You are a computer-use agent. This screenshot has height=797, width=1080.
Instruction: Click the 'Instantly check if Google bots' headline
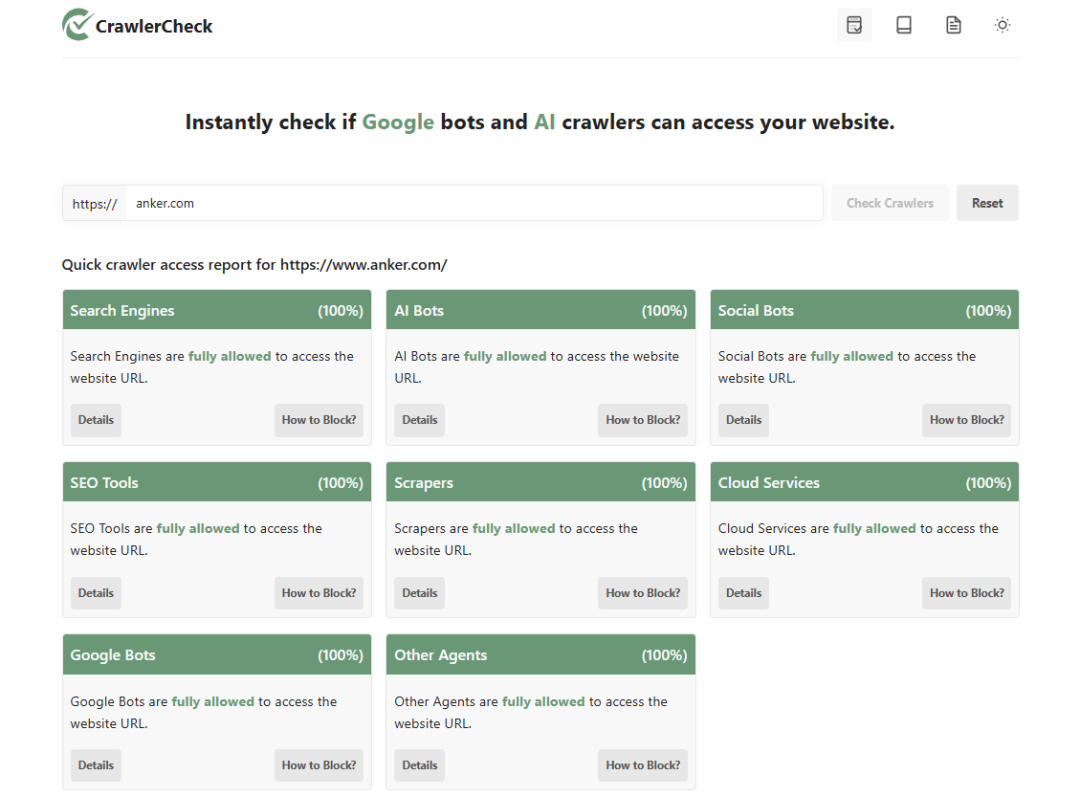540,122
